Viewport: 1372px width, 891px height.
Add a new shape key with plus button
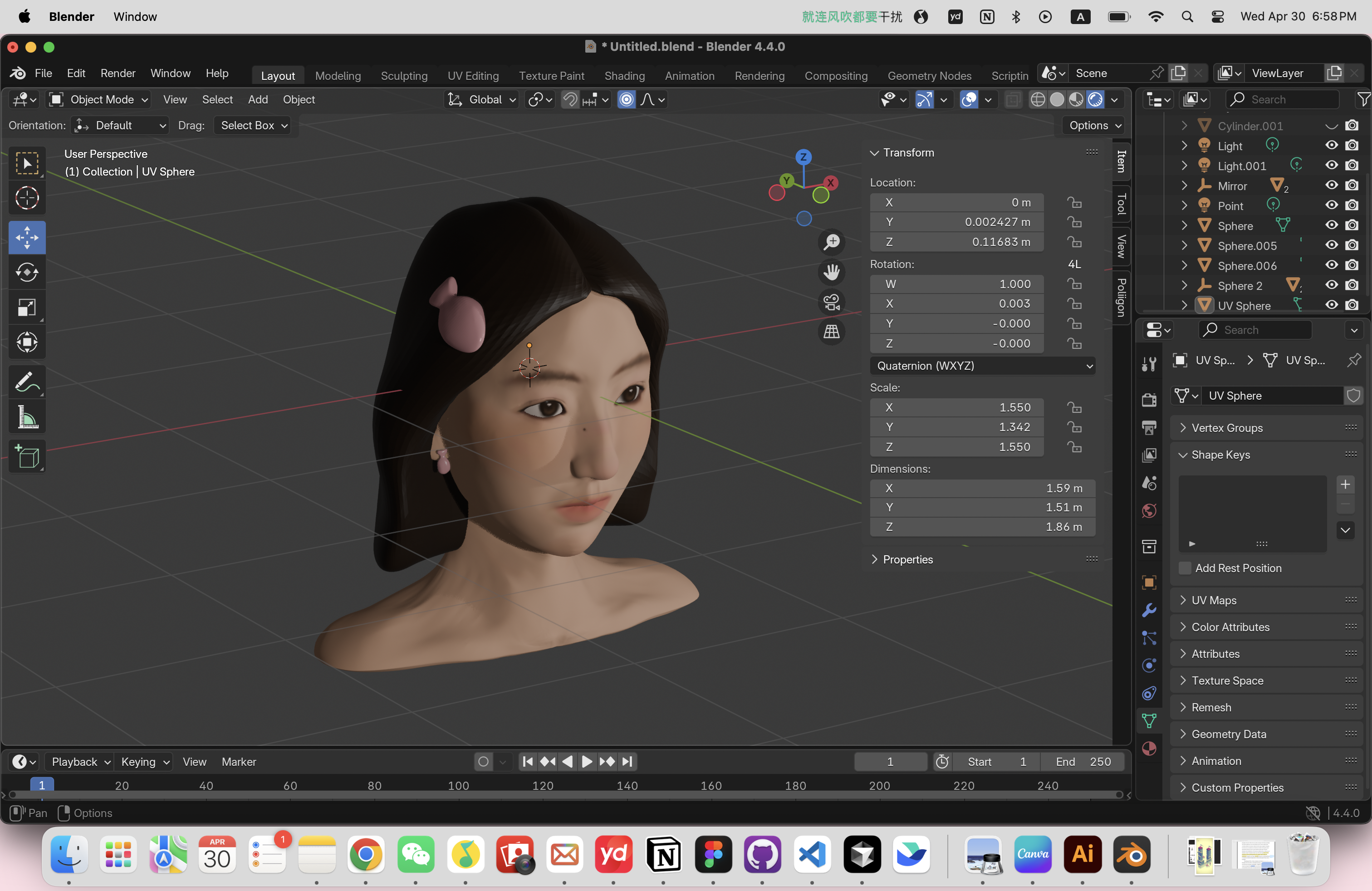pyautogui.click(x=1346, y=485)
